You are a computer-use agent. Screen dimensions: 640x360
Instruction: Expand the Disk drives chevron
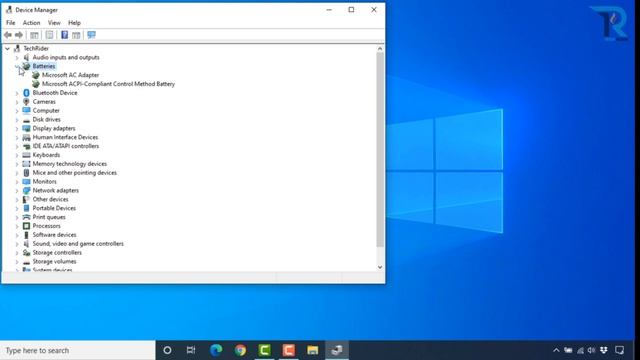[x=17, y=120]
